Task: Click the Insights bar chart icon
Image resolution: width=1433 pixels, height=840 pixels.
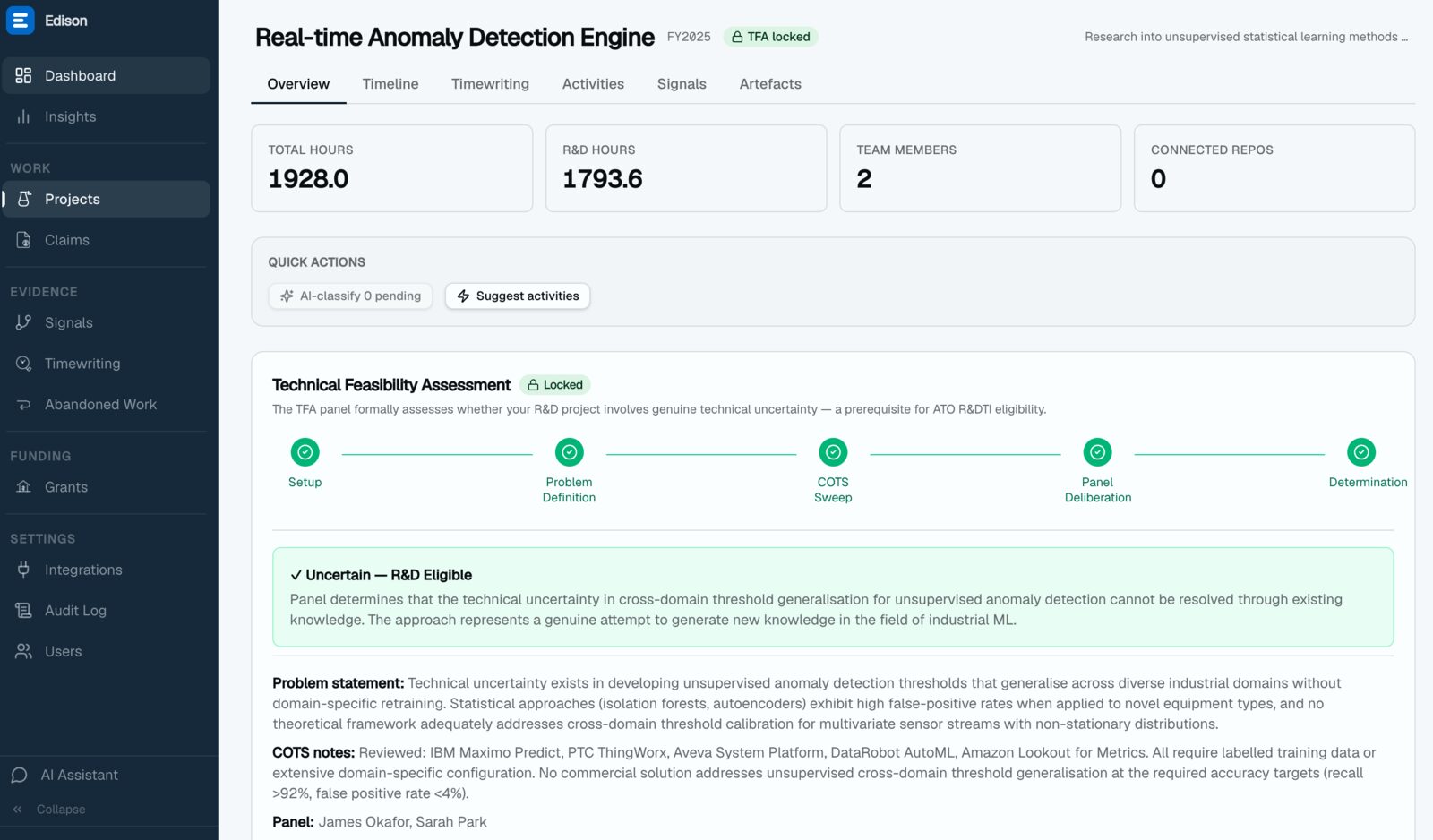Action: (x=23, y=116)
